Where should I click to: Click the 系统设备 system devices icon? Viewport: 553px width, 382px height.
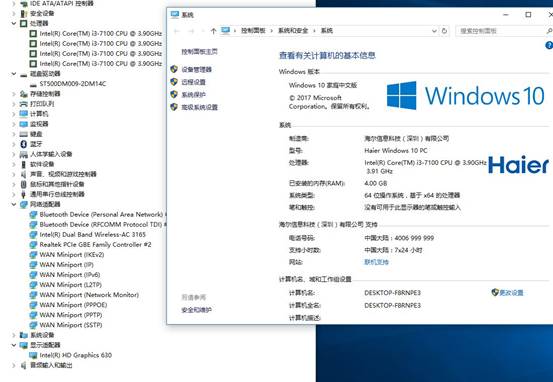tap(24, 335)
